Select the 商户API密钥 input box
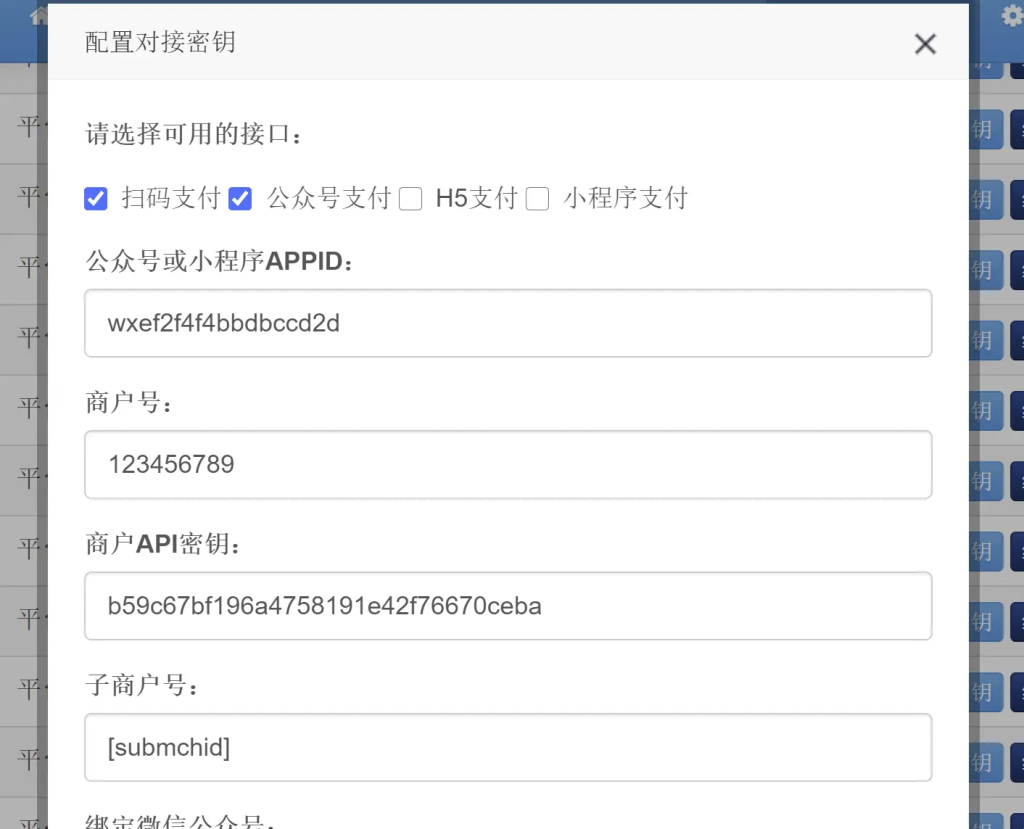This screenshot has width=1024, height=829. click(x=508, y=606)
